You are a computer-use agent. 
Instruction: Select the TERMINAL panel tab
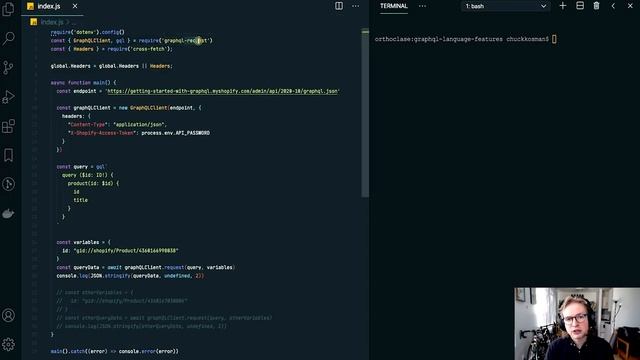click(x=393, y=6)
